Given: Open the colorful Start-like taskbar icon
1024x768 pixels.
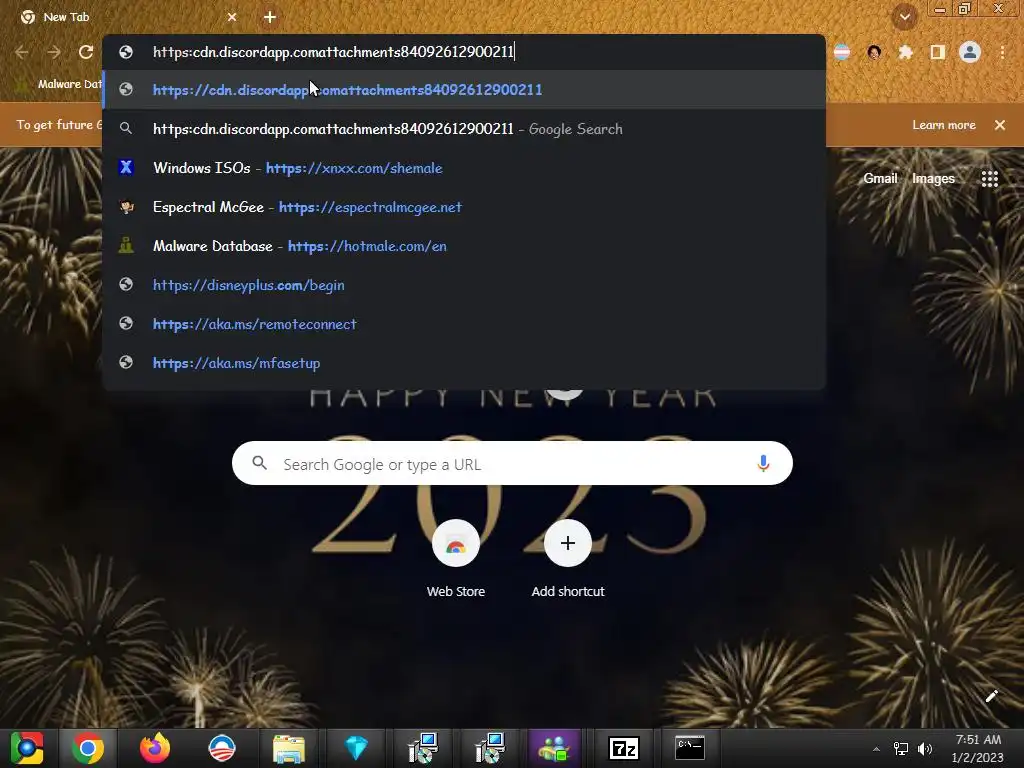Looking at the screenshot, I should click(x=27, y=748).
